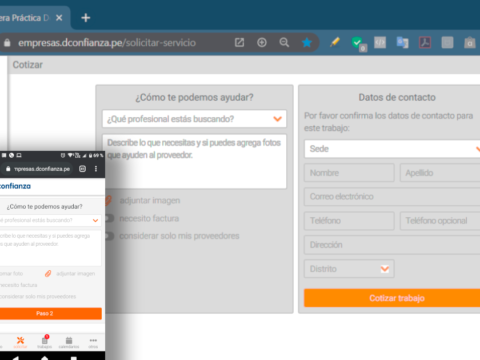The height and width of the screenshot is (360, 480).
Task: Click the dconfianza logo in mobile view
Action: 15,186
